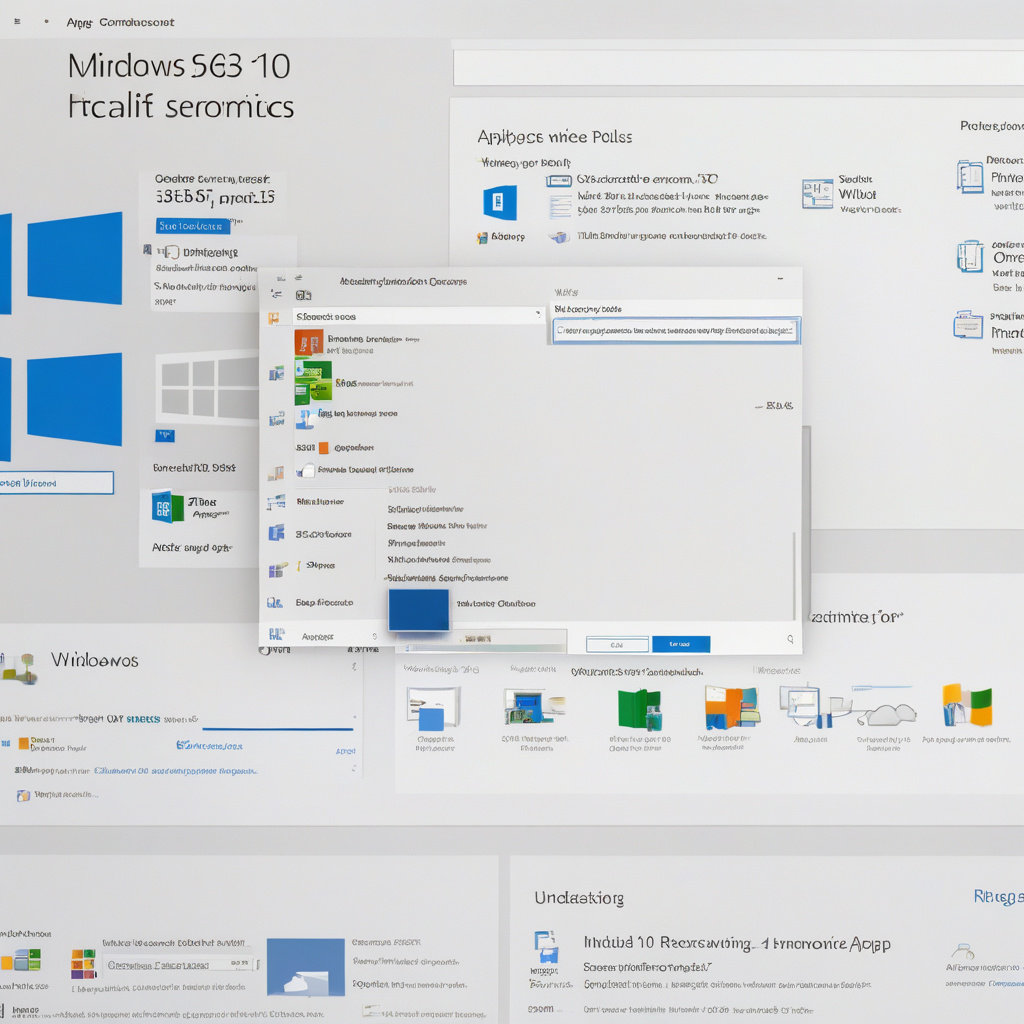Click the boxed toolbar icon below the dialog title
This screenshot has height=1024, width=1024.
[x=303, y=295]
